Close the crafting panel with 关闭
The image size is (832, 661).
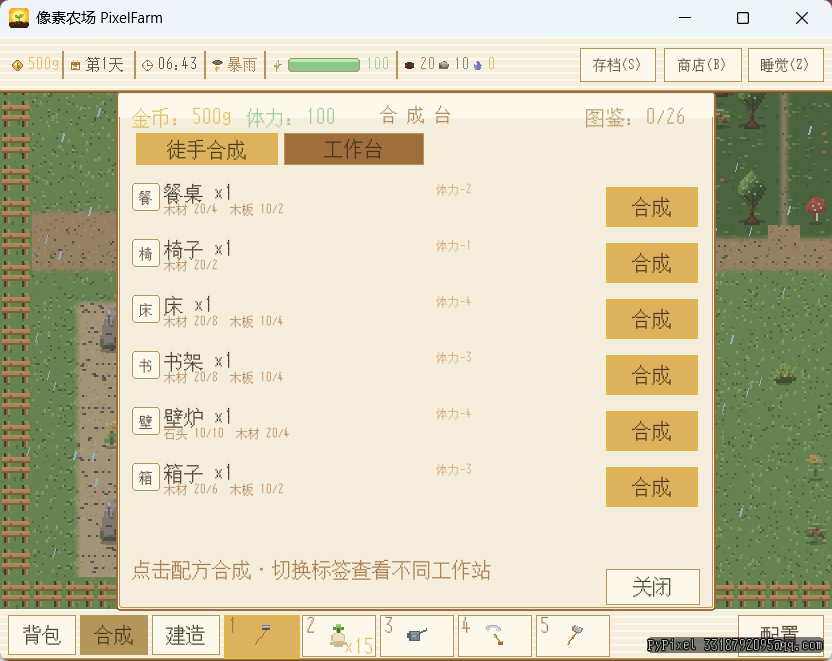[x=653, y=587]
